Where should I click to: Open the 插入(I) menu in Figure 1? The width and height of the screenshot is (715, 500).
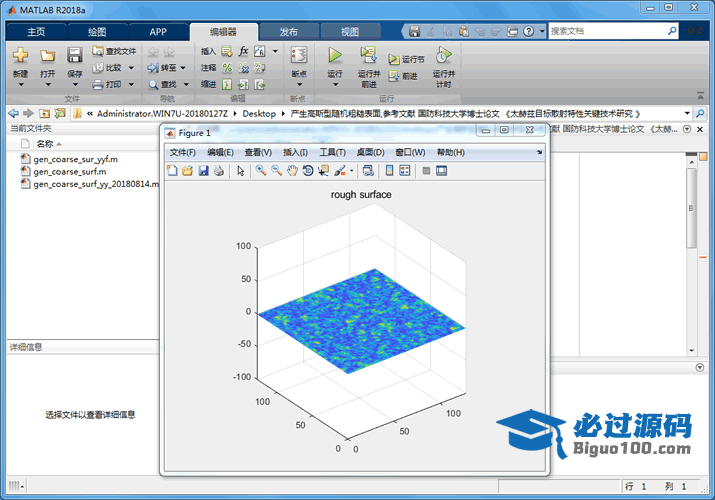point(295,152)
